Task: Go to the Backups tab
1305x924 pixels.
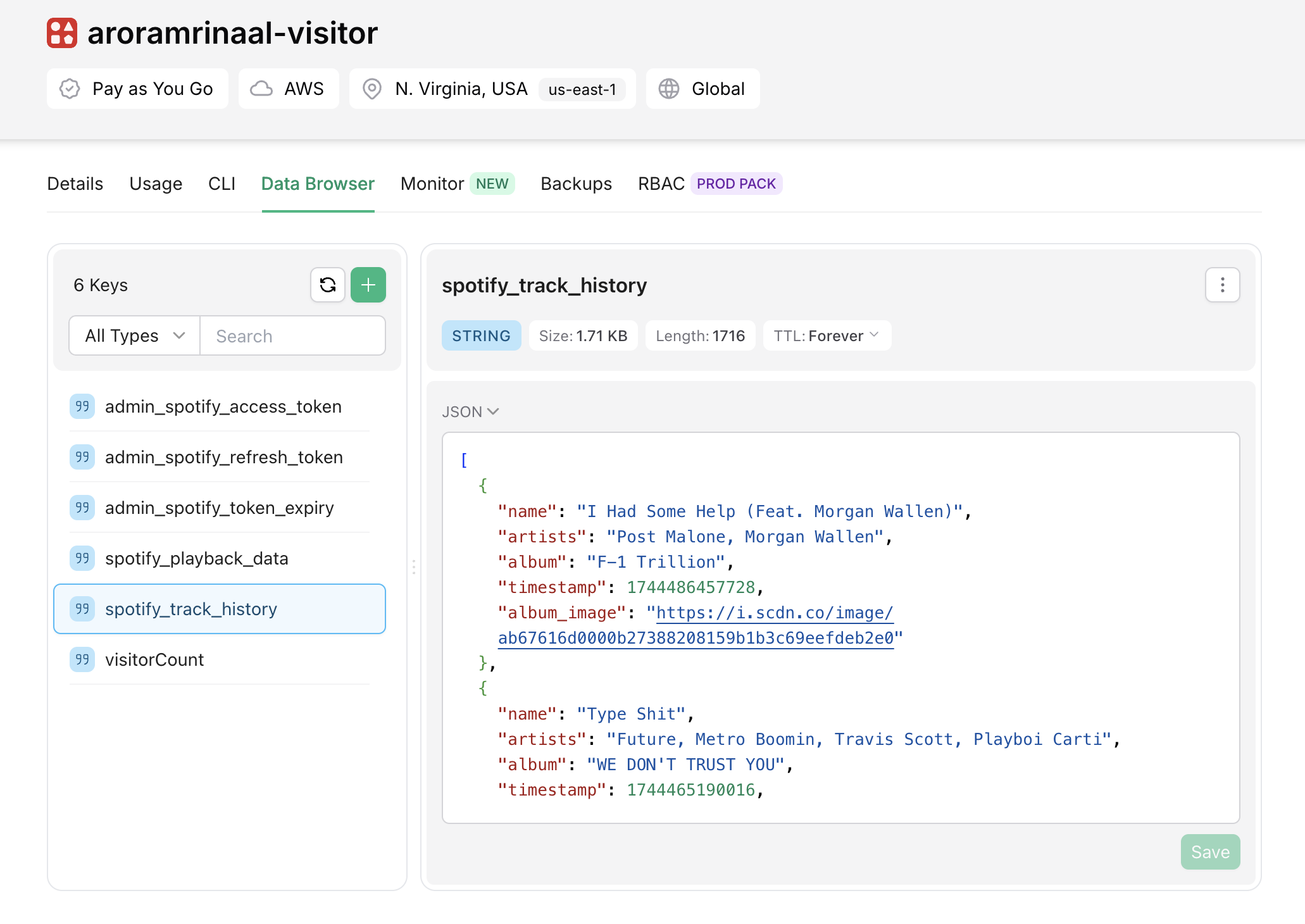Action: pos(576,184)
